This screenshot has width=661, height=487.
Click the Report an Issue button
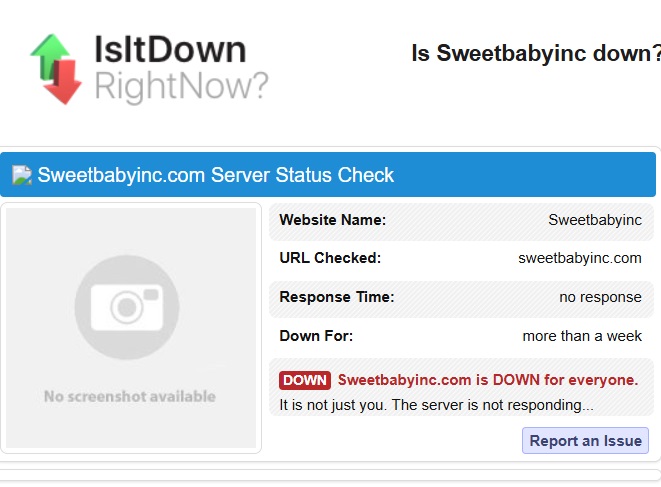click(x=585, y=441)
